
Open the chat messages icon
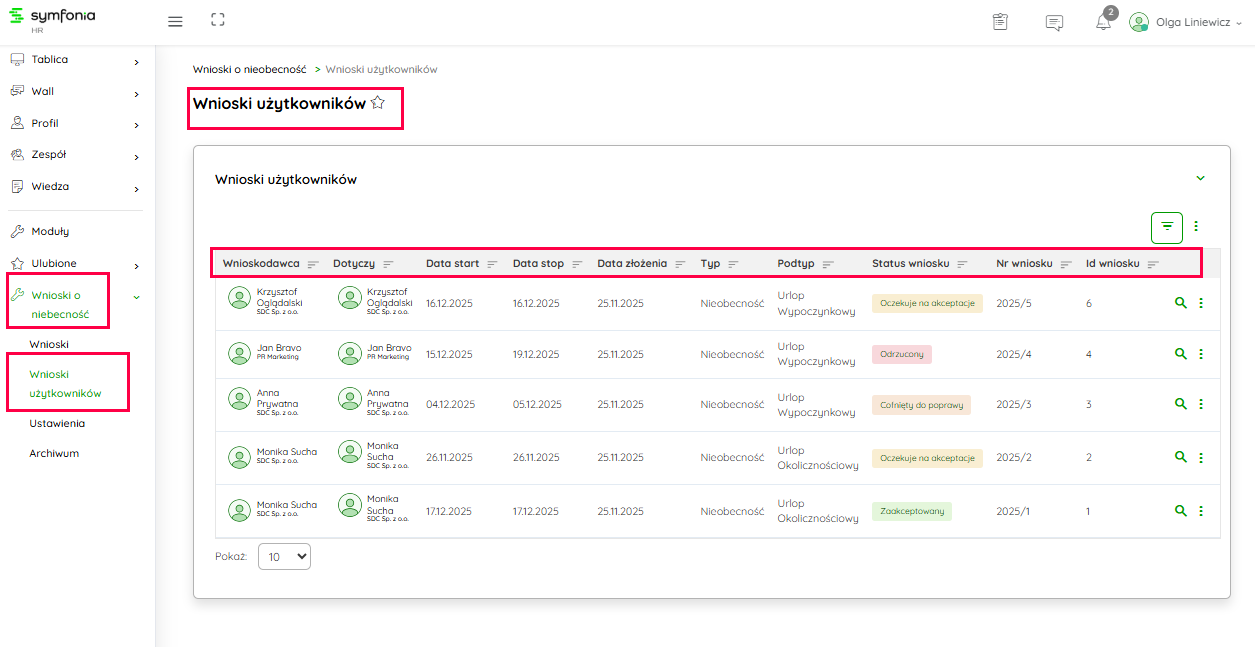point(1054,22)
